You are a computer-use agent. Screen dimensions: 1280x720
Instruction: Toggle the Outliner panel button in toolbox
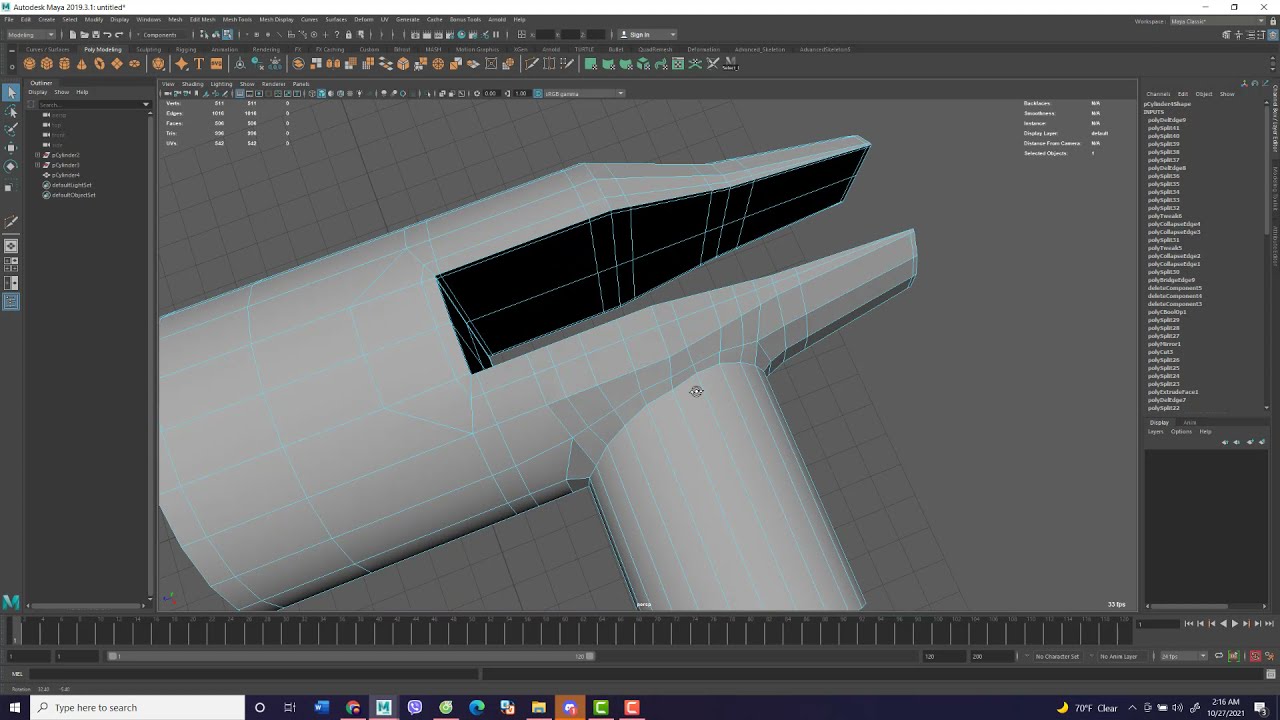[11, 302]
